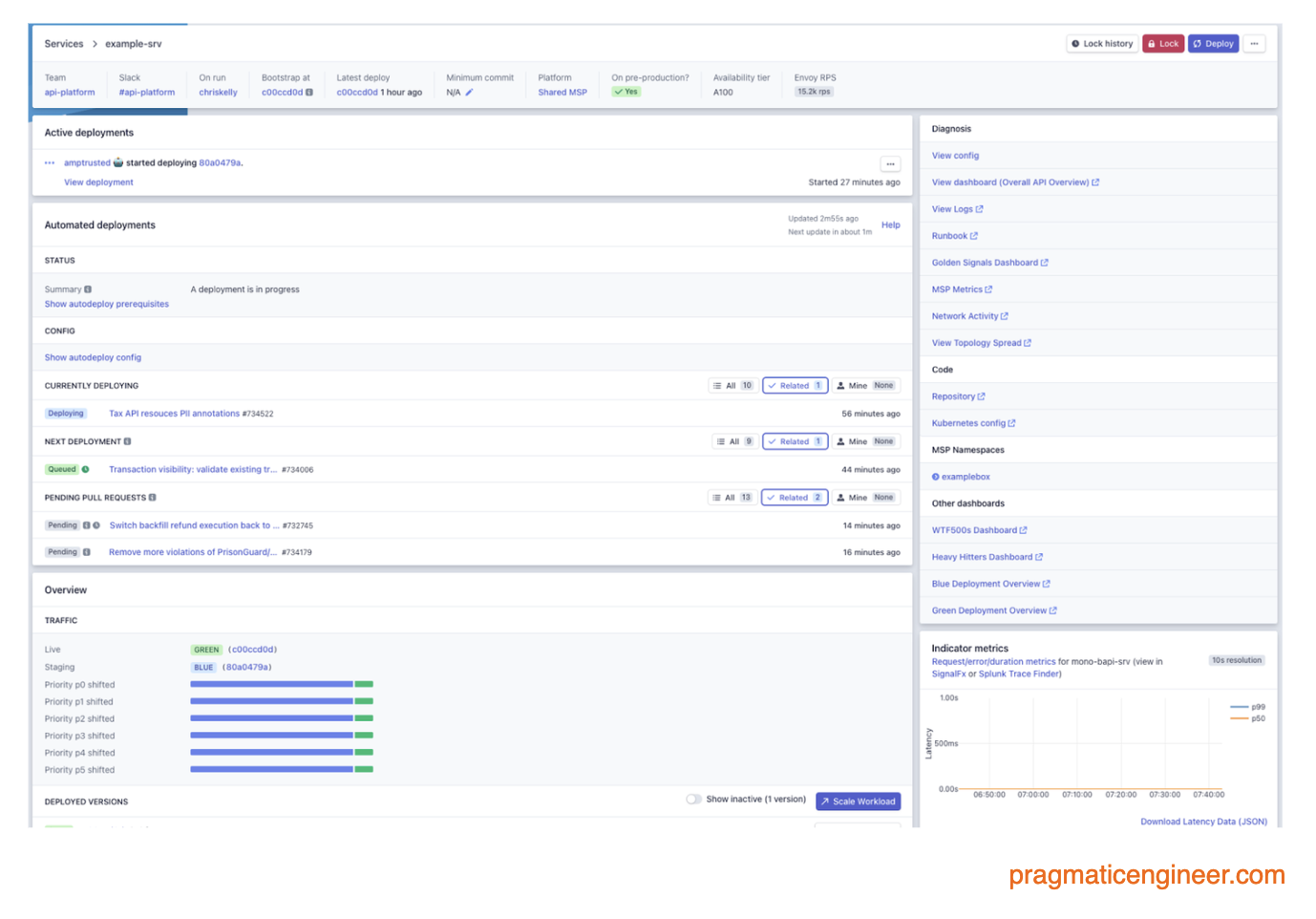
Task: Switch to the All tab under NEXT DEPLOYMENT
Action: coord(733,441)
